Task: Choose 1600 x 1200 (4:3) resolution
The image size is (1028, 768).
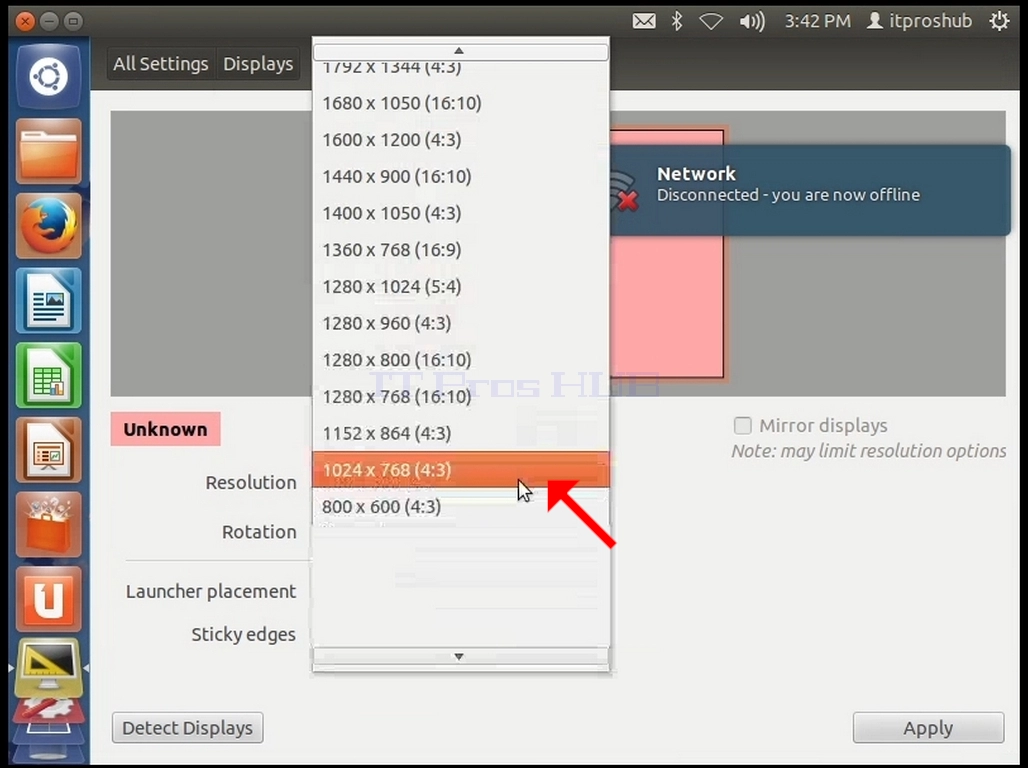Action: (x=460, y=140)
